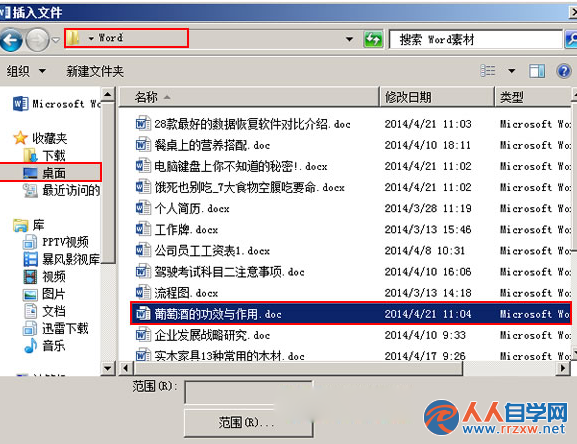Toggle the preview pane icon

tap(537, 71)
